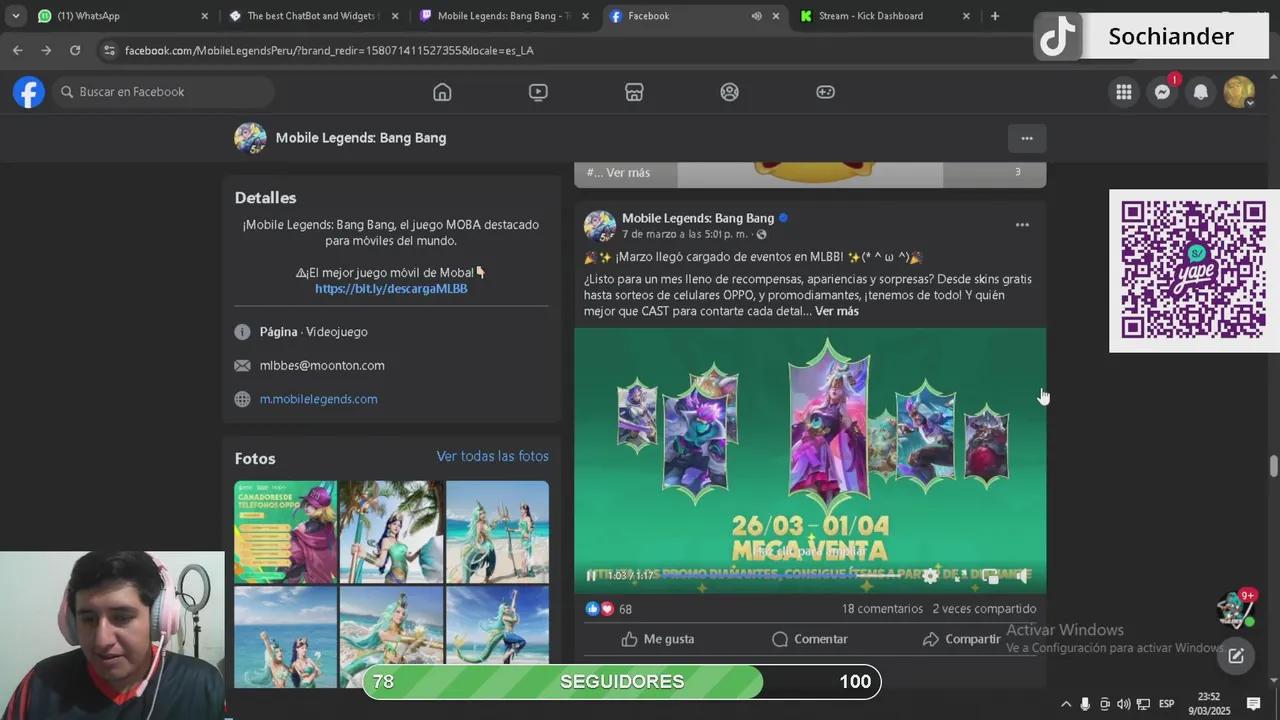Open the Mobile Legends page avatar in the header
This screenshot has height=720, width=1280.
[250, 138]
